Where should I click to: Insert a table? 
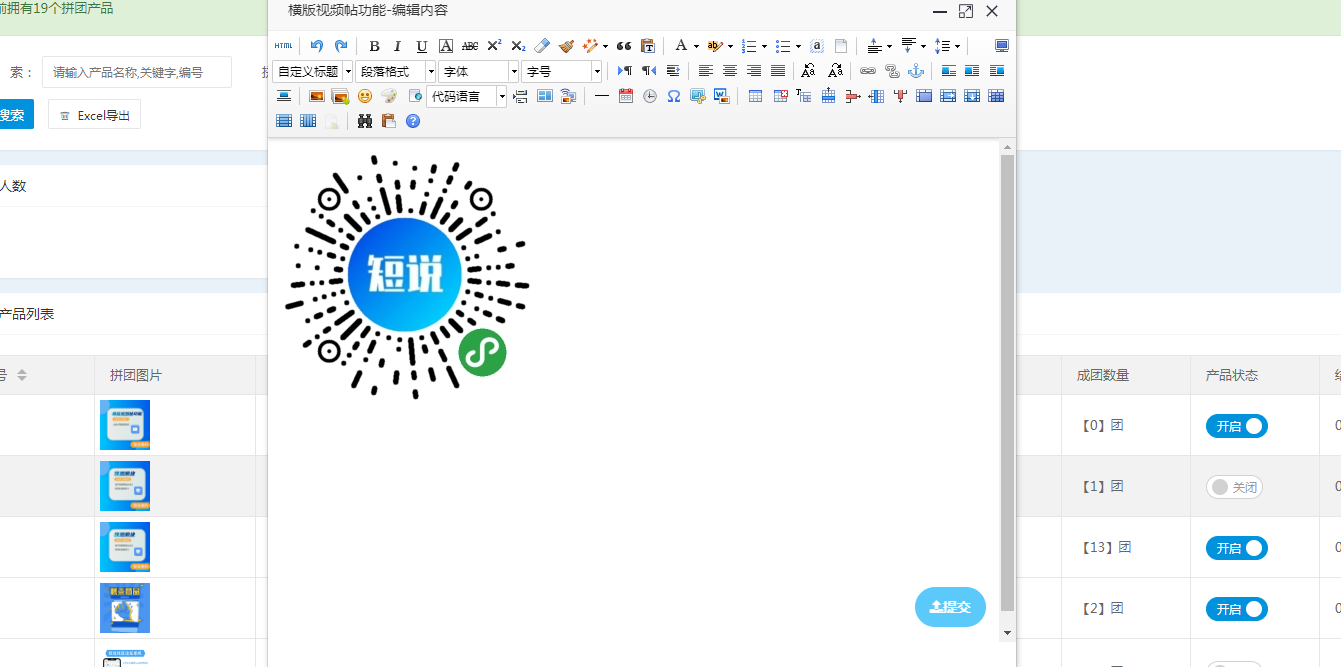[x=755, y=96]
